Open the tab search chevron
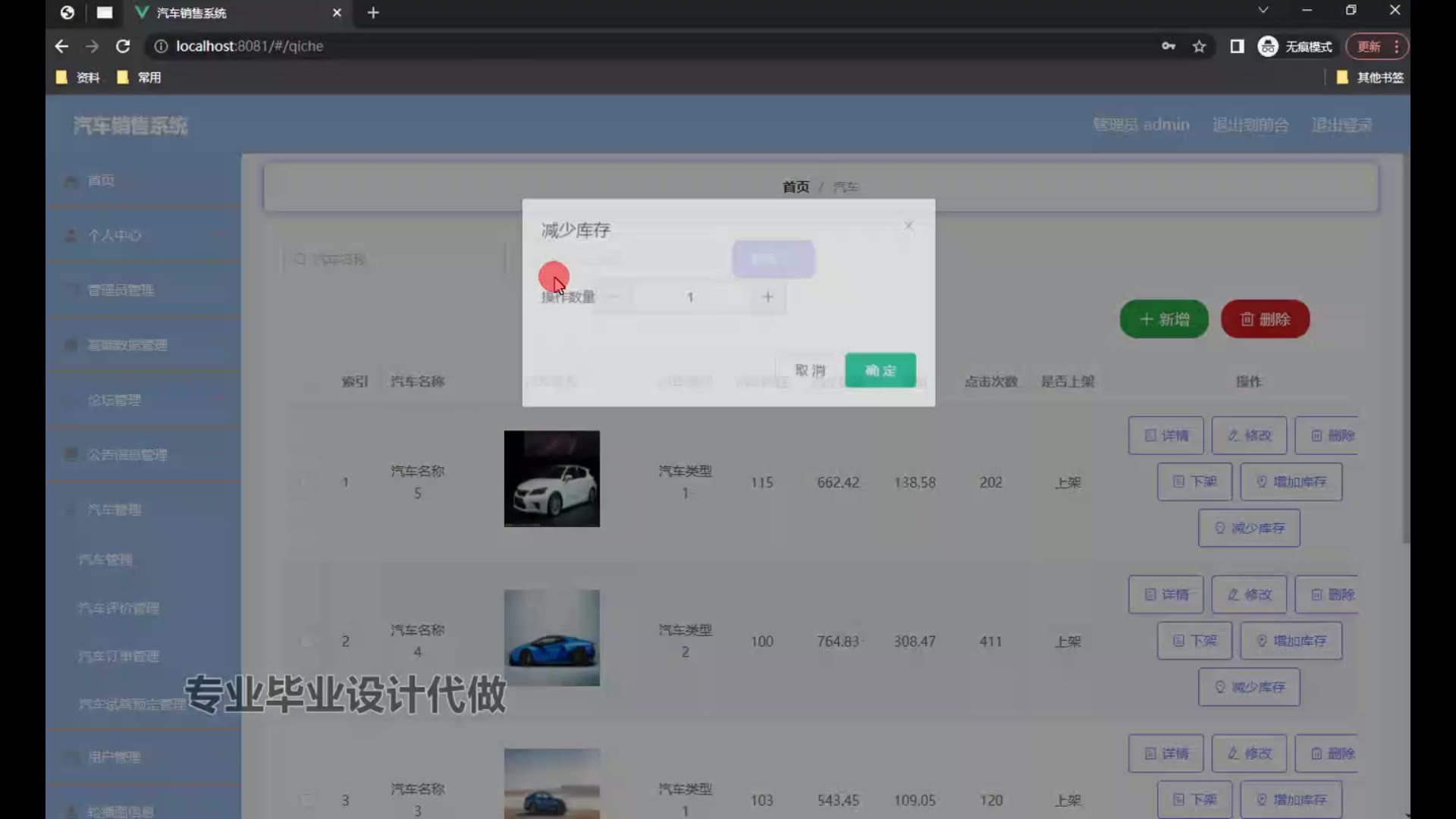 (1263, 10)
